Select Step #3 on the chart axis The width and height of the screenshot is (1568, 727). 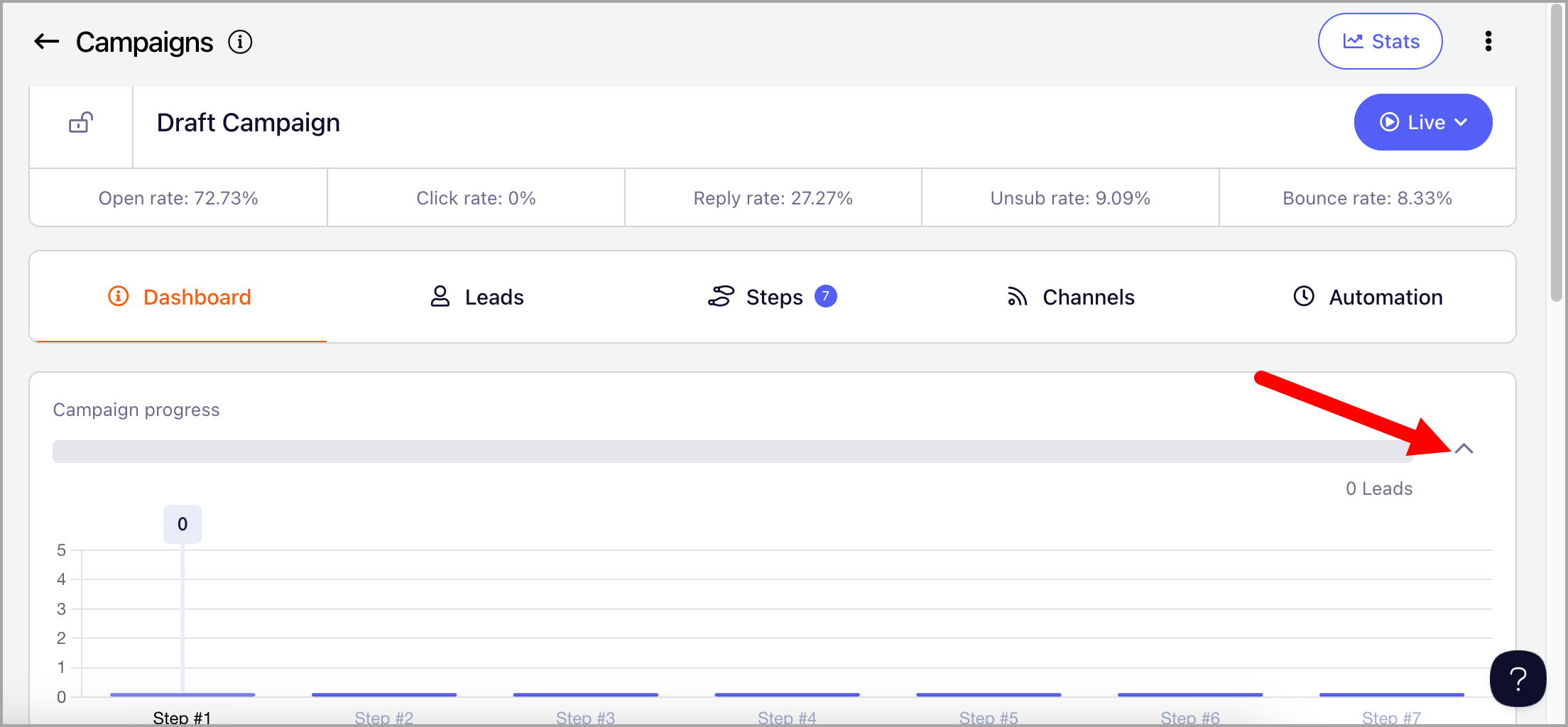point(585,717)
